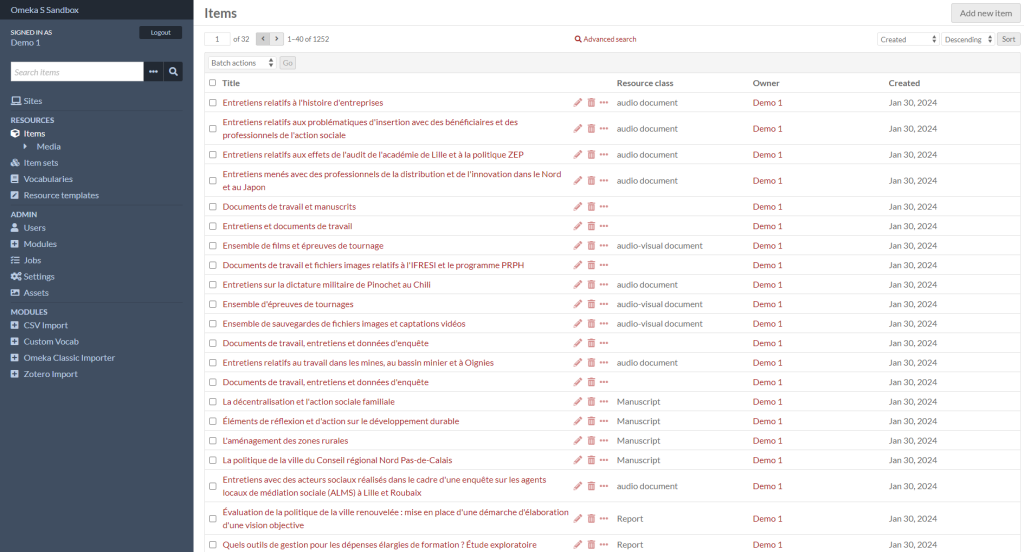Open the Batch actions dropdown

click(242, 63)
